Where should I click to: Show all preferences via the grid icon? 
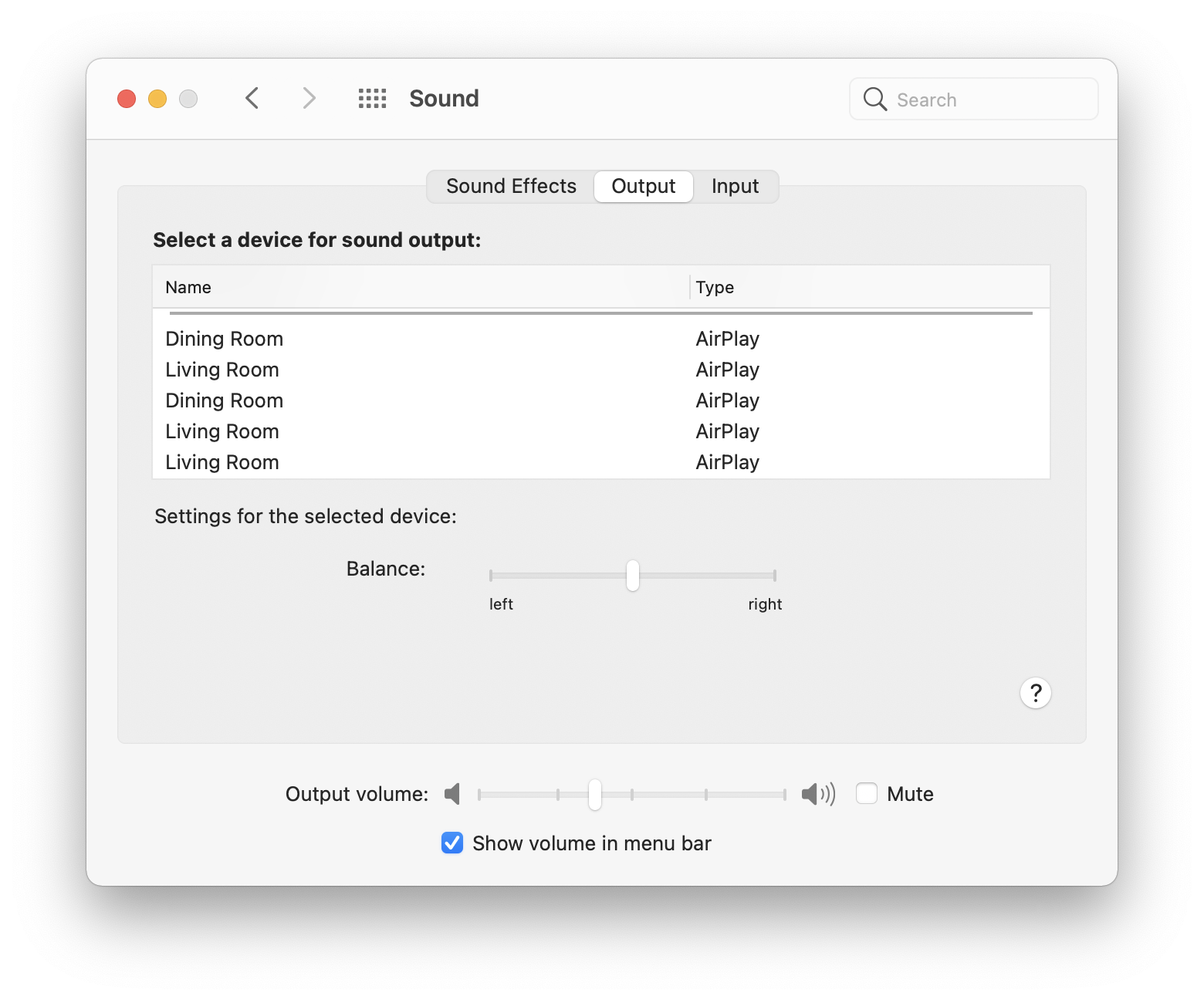pos(372,98)
